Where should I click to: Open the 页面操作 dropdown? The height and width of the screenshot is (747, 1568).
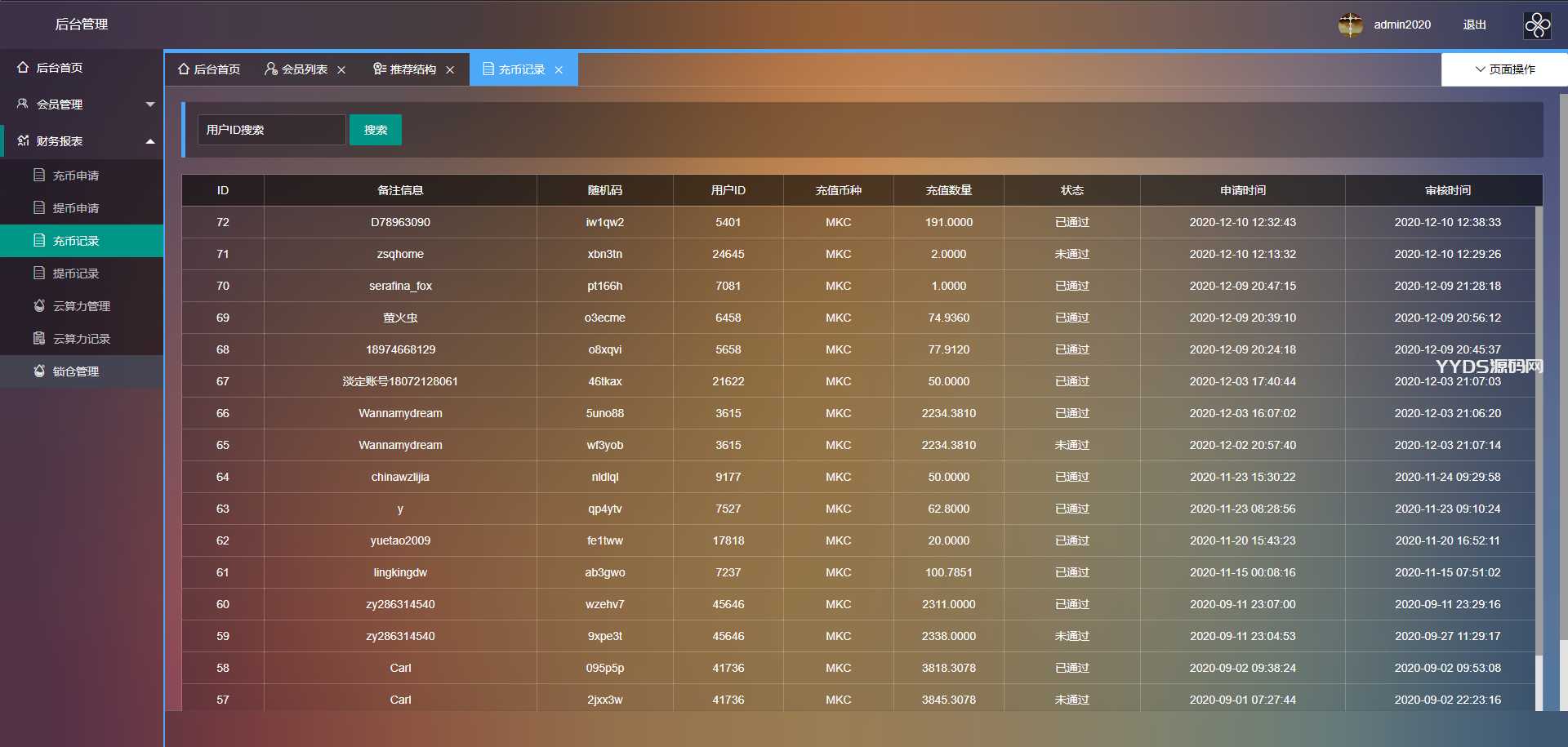click(1504, 69)
